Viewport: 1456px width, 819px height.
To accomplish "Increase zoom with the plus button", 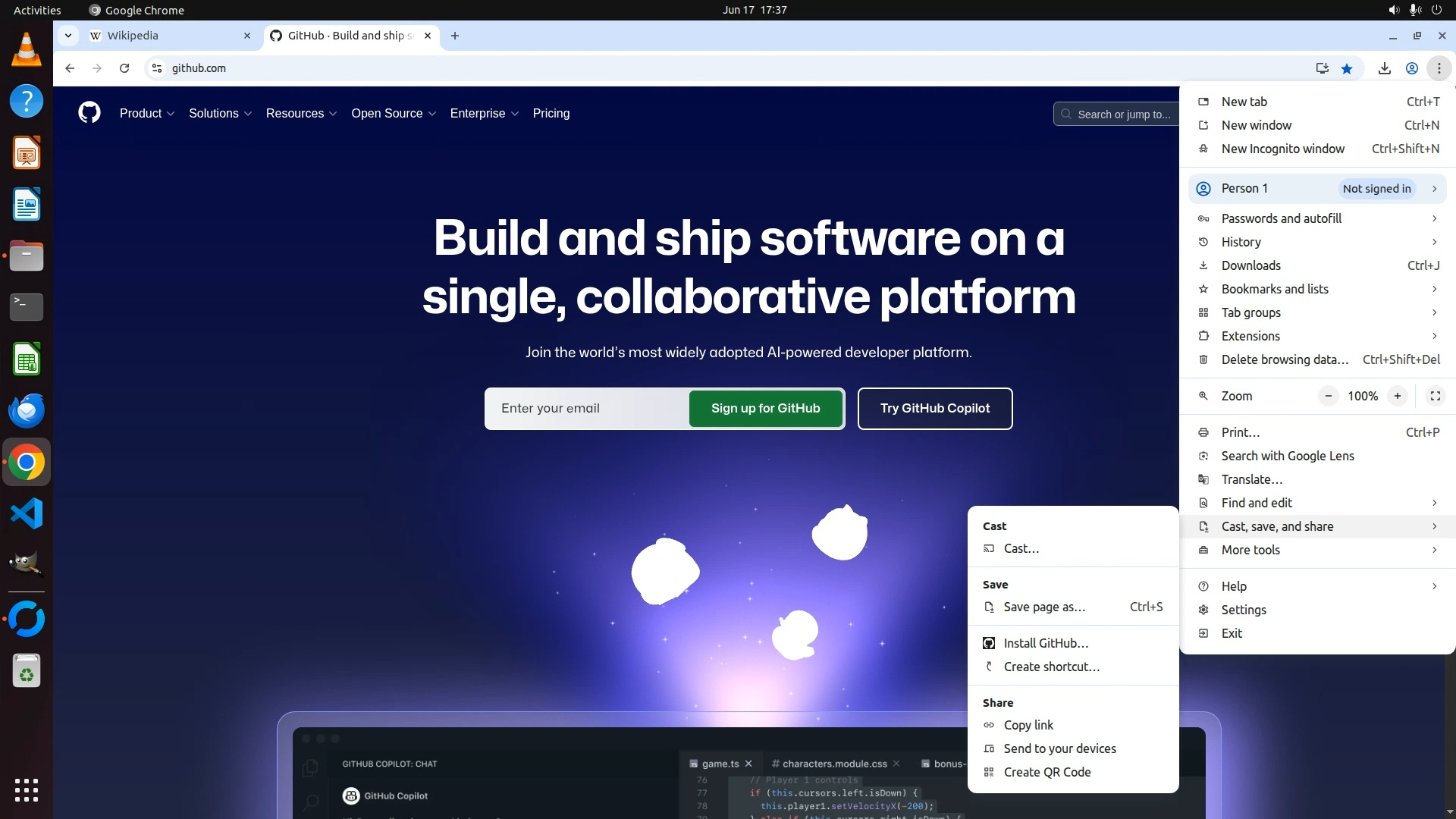I will click(1397, 396).
